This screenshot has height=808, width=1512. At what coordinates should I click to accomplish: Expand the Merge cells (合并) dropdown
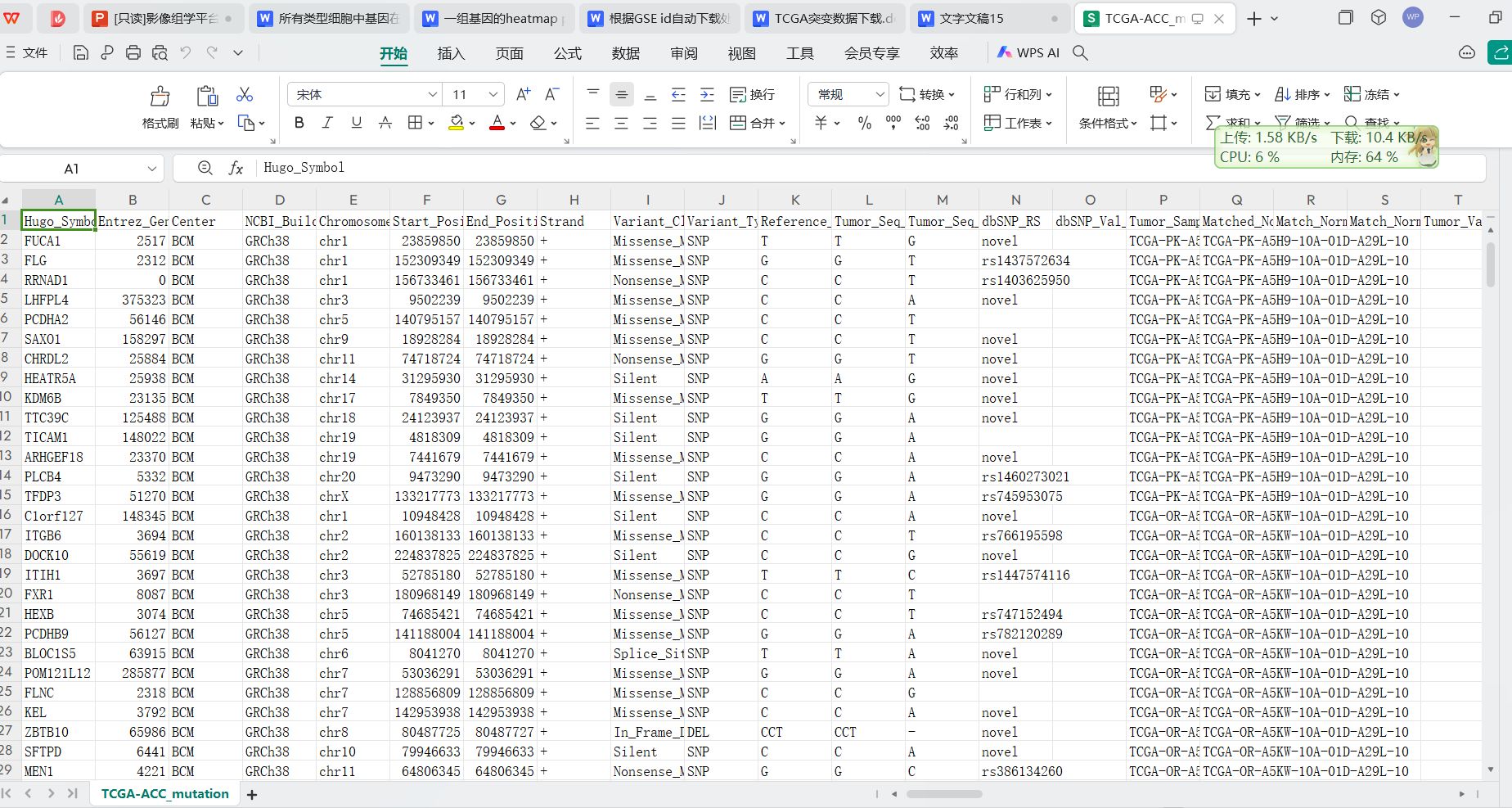(782, 124)
